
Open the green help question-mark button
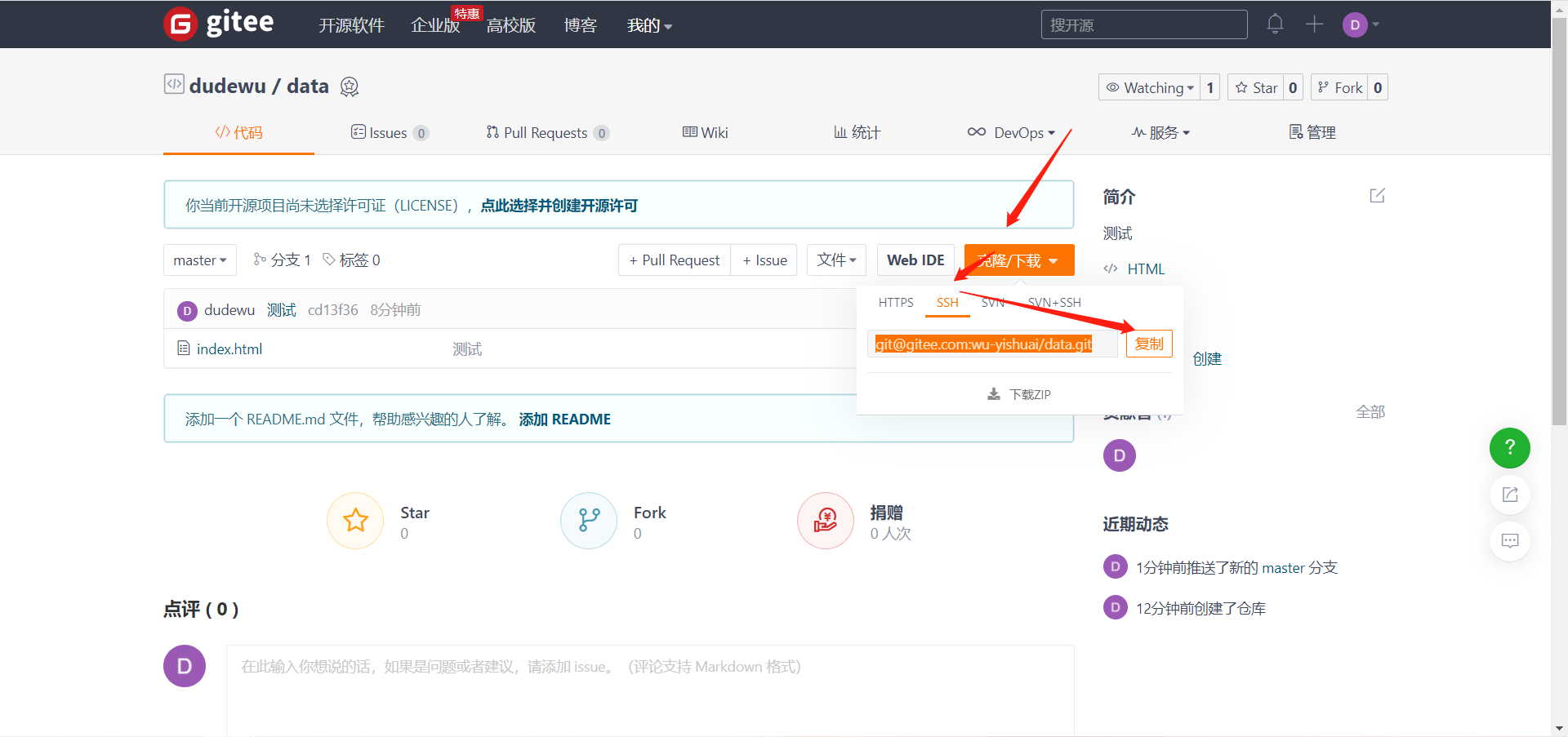click(x=1509, y=448)
